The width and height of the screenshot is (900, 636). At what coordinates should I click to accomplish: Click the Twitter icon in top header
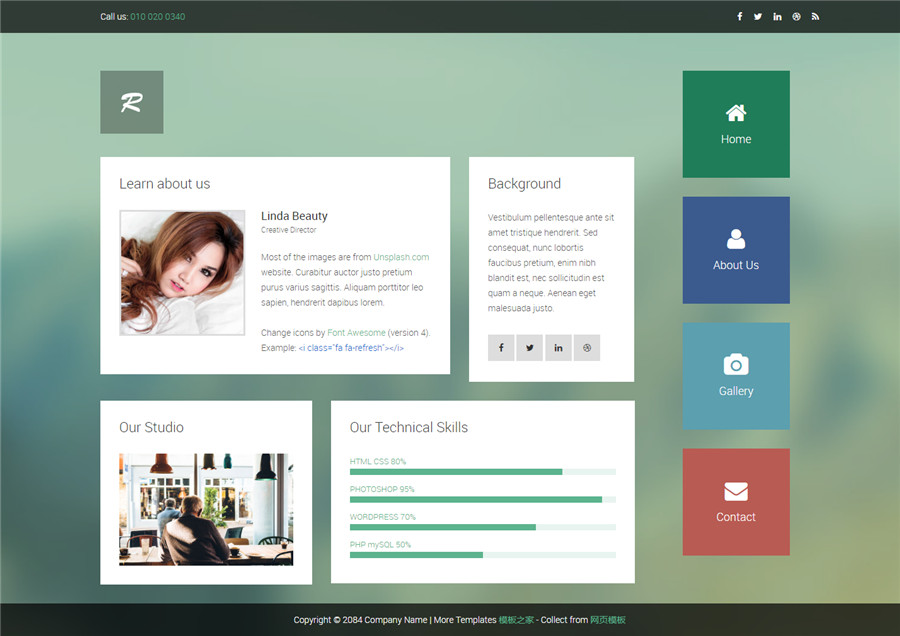pyautogui.click(x=758, y=16)
